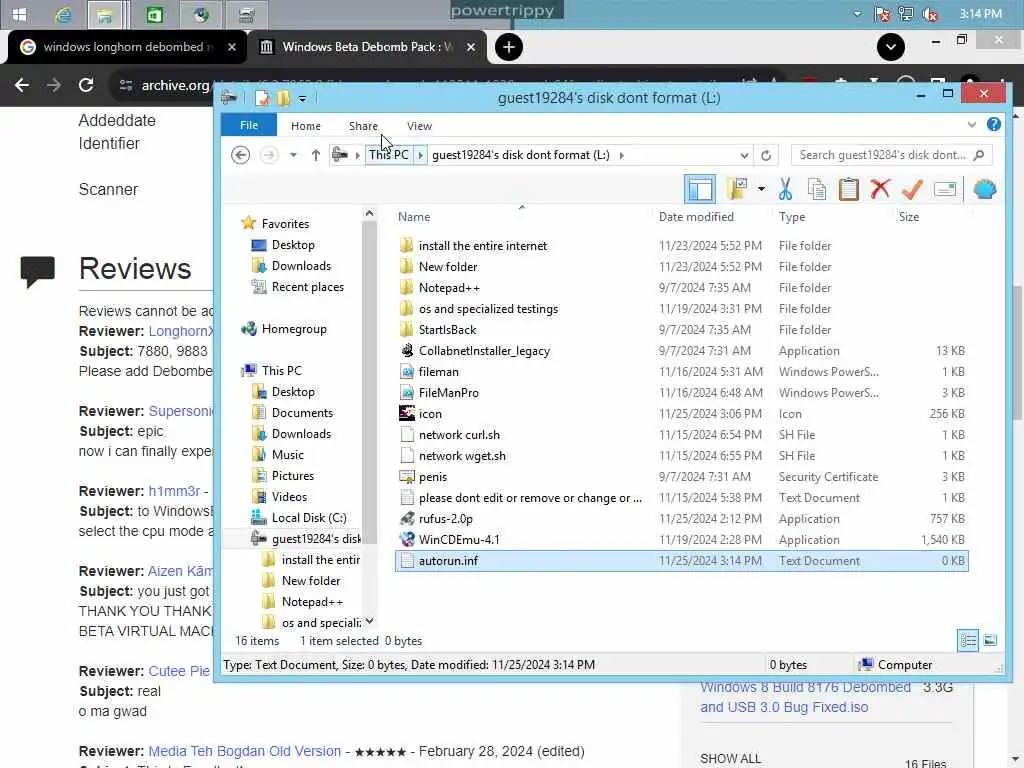Open the chevron after This PC breadcrumb

pyautogui.click(x=420, y=155)
